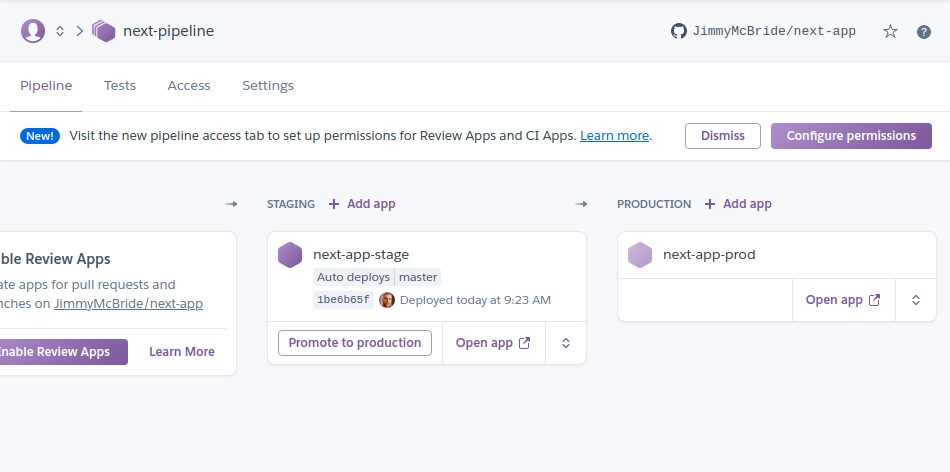The width and height of the screenshot is (950, 472).
Task: Add app to the Staging stage
Action: [362, 204]
